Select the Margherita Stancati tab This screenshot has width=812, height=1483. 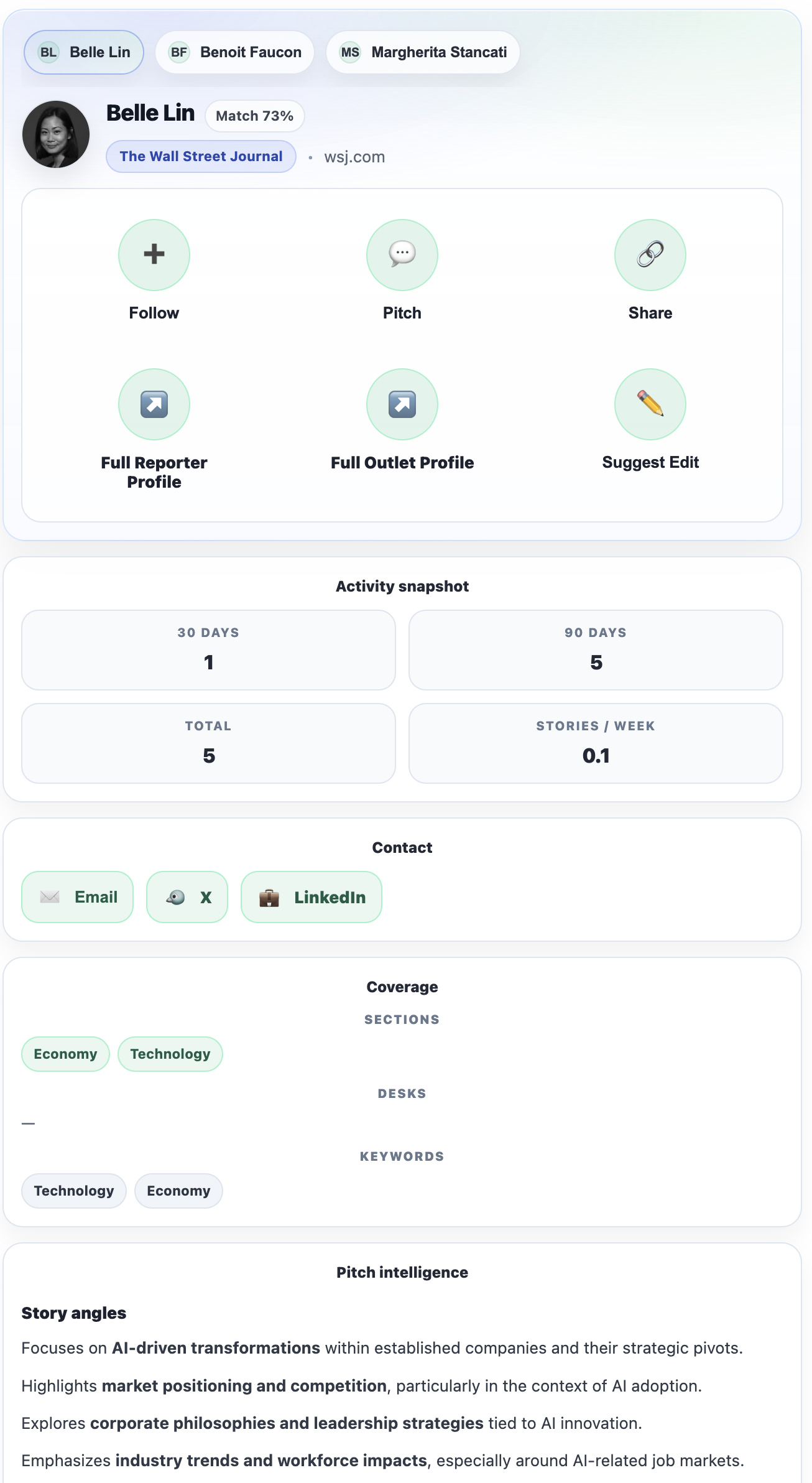(x=423, y=52)
